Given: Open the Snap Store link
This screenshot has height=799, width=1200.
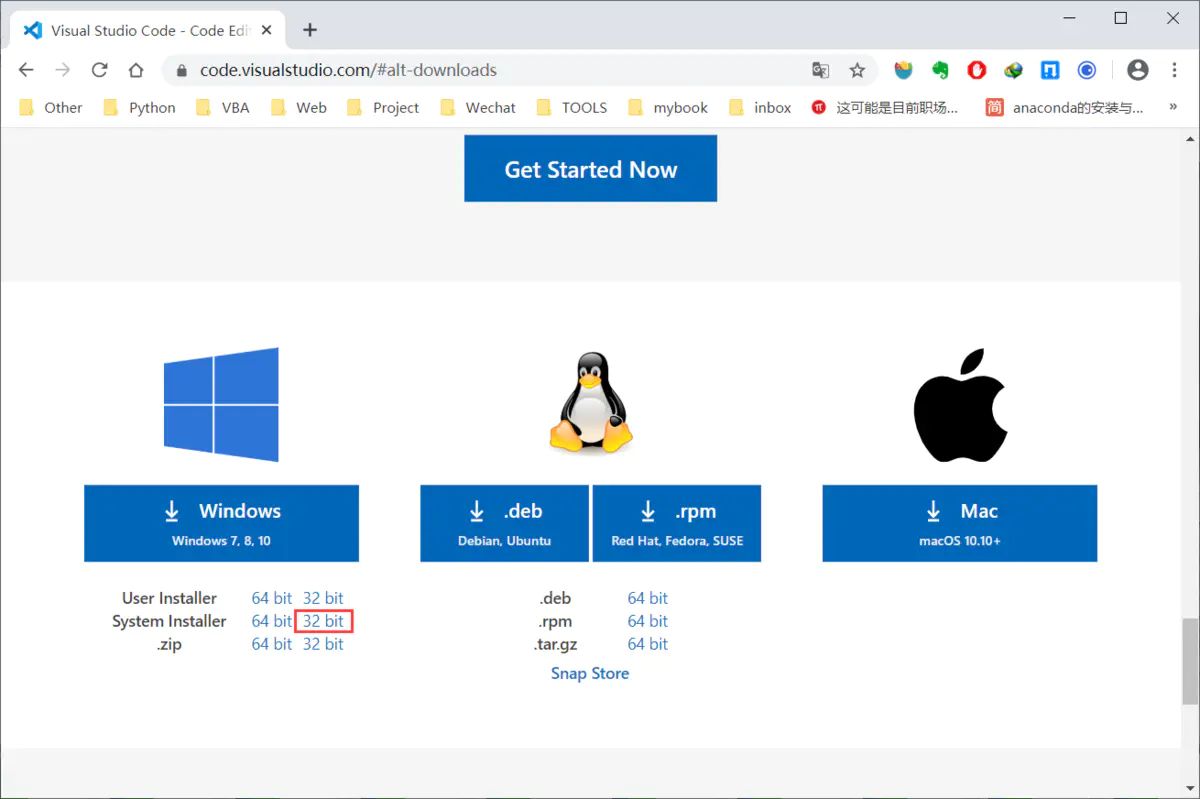Looking at the screenshot, I should tap(590, 673).
